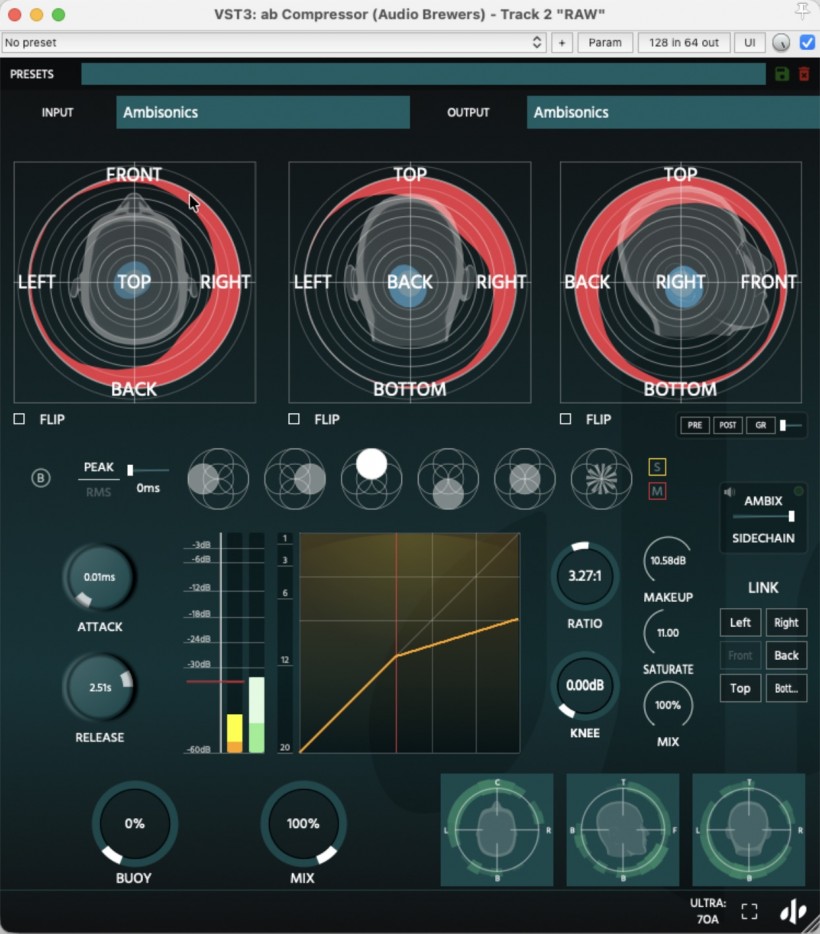Click the UI button
The height and width of the screenshot is (934, 820).
[749, 43]
